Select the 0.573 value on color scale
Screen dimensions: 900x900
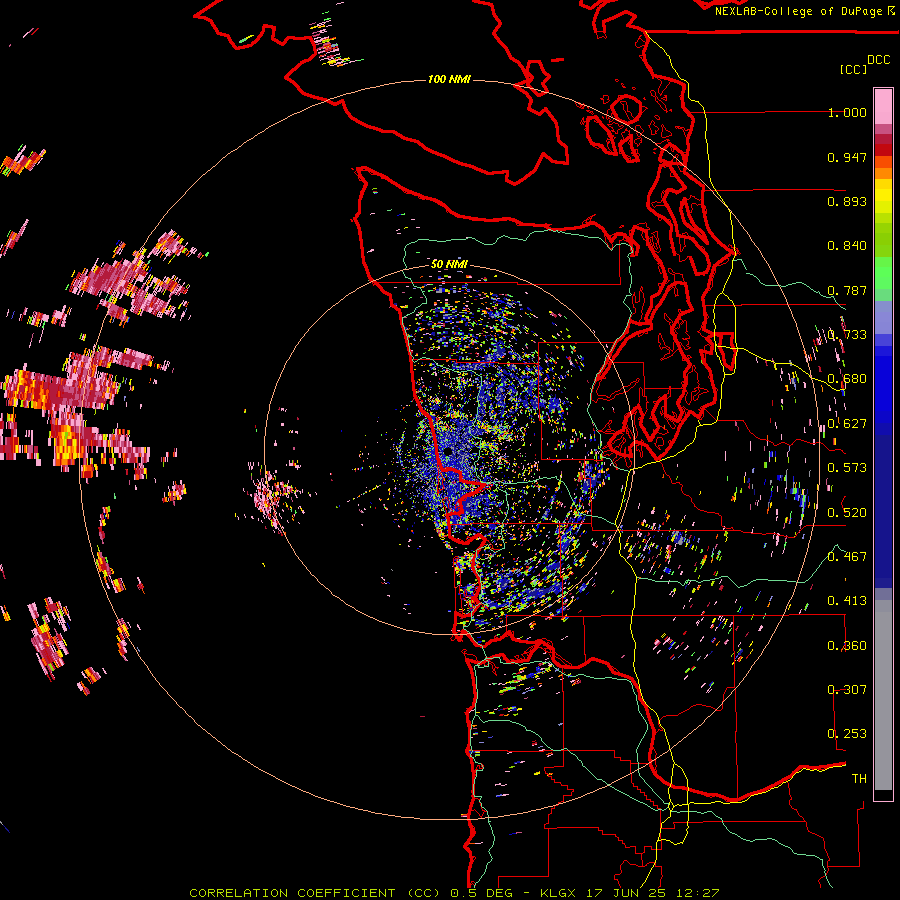click(x=847, y=468)
